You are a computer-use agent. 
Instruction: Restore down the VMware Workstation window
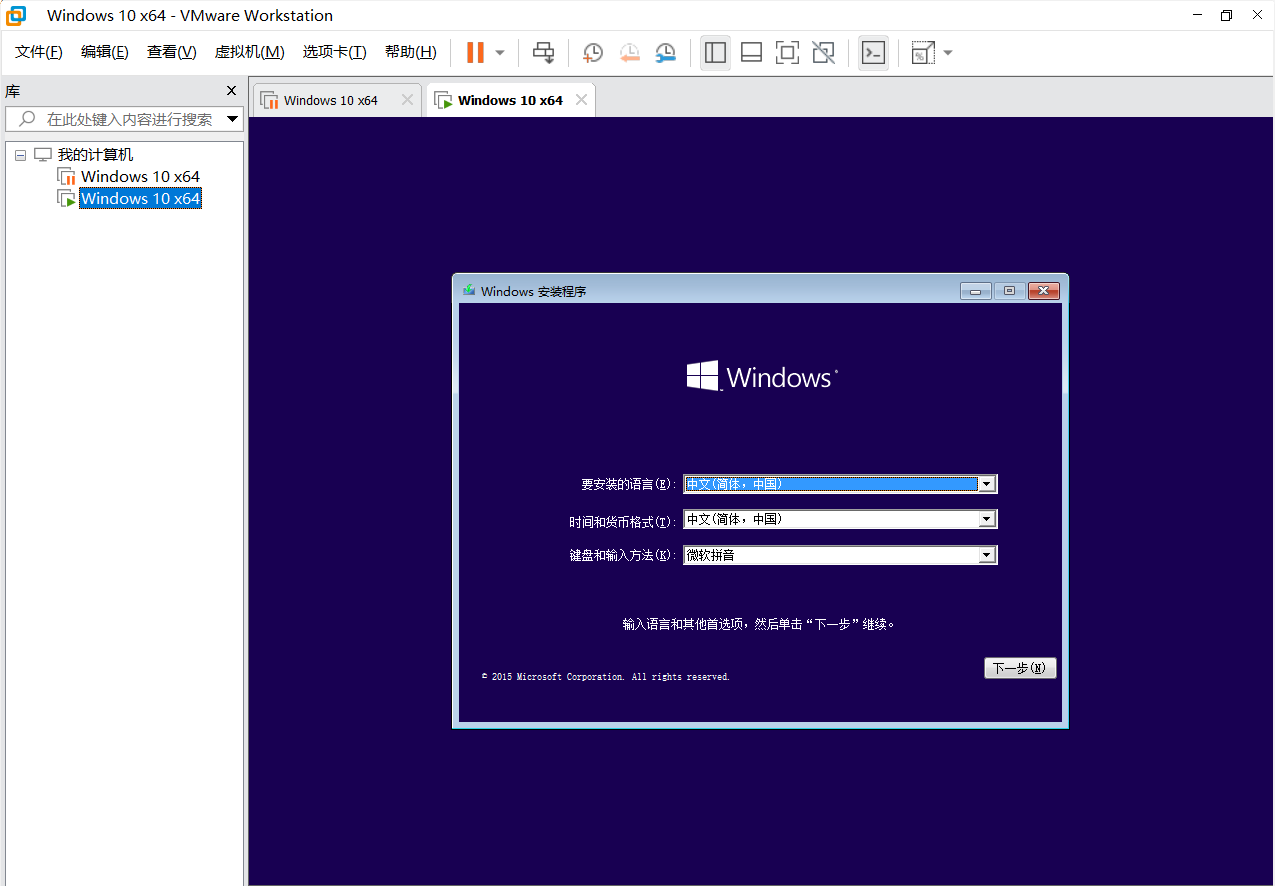pyautogui.click(x=1226, y=15)
